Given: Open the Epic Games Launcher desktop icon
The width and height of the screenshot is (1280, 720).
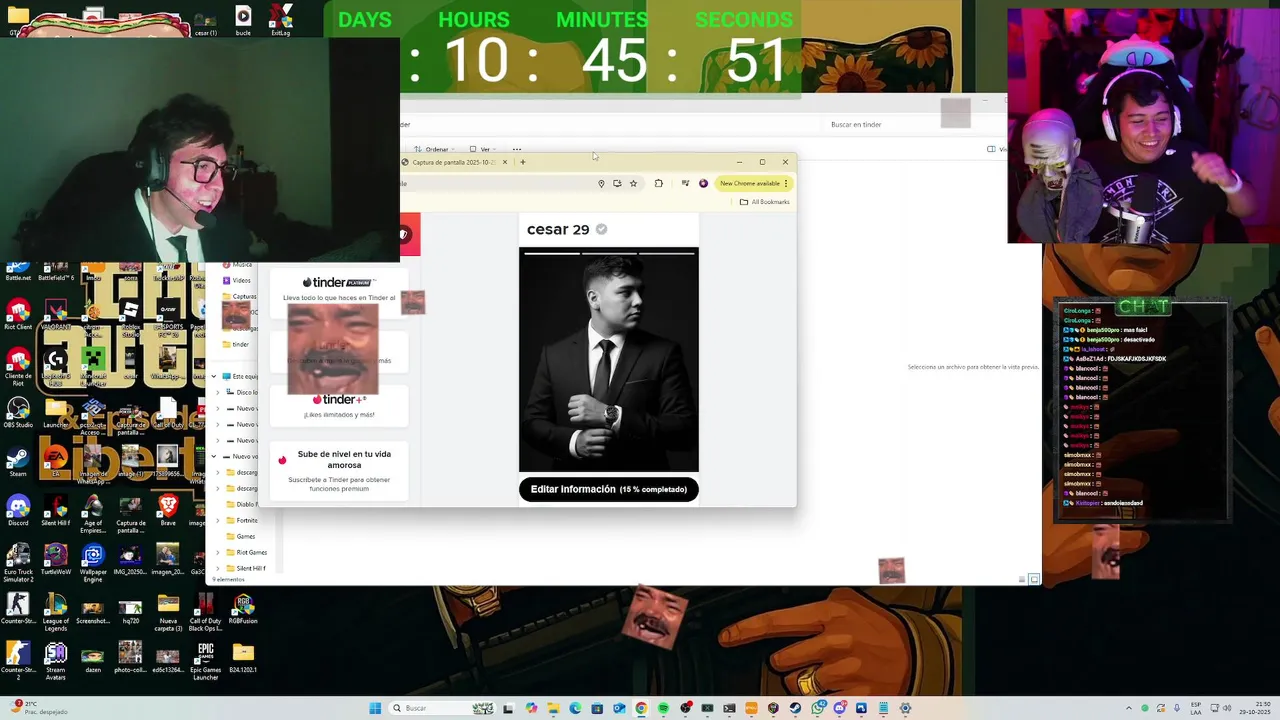Looking at the screenshot, I should [205, 661].
